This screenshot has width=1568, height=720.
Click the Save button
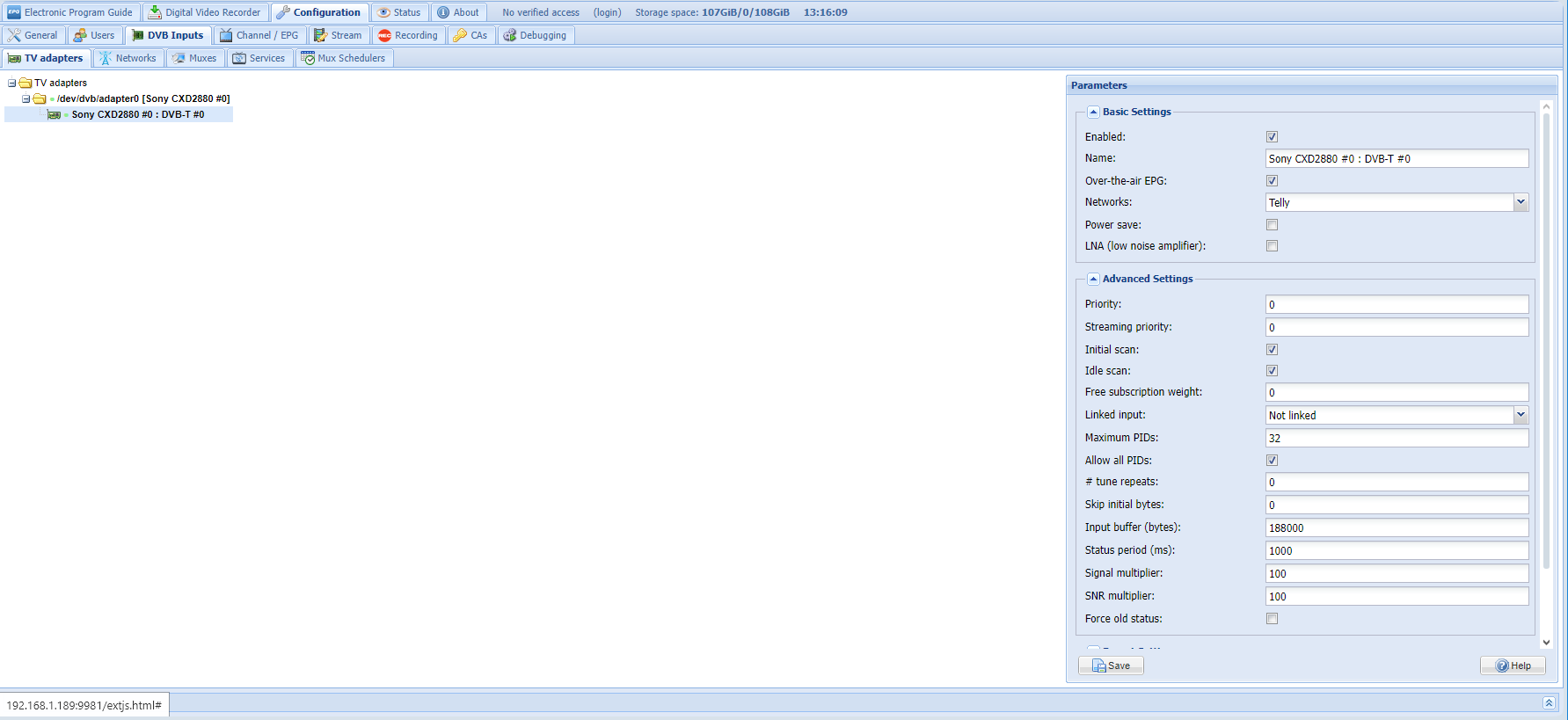click(1111, 665)
